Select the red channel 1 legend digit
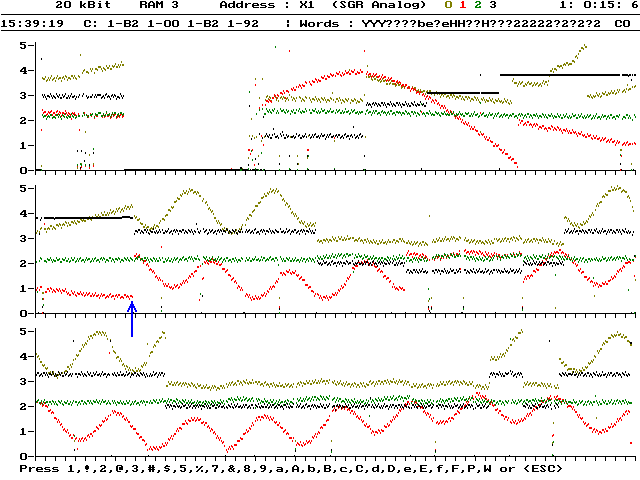 tap(462, 5)
